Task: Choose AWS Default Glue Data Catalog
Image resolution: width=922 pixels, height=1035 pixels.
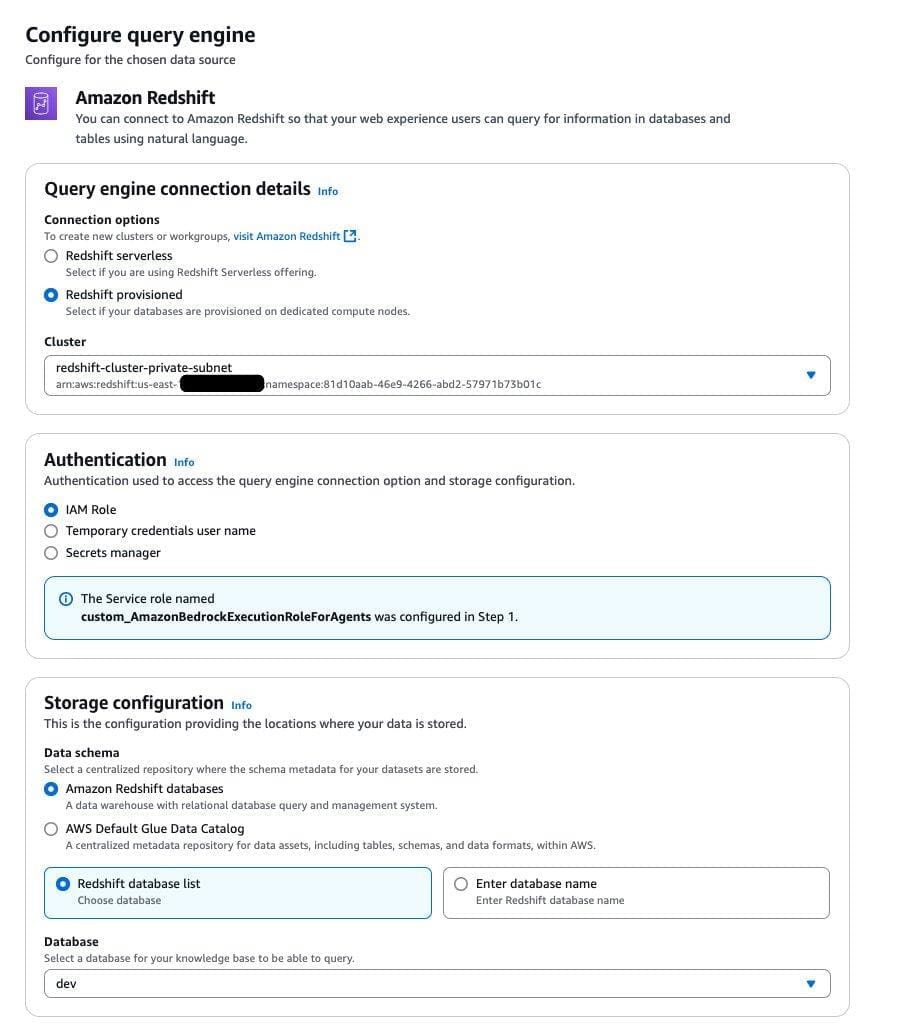Action: coord(51,829)
